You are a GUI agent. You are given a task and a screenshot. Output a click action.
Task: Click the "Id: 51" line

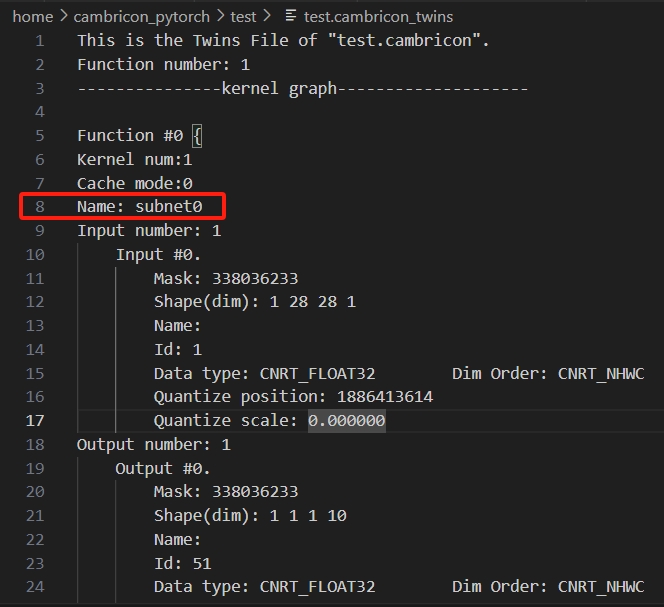[182, 563]
